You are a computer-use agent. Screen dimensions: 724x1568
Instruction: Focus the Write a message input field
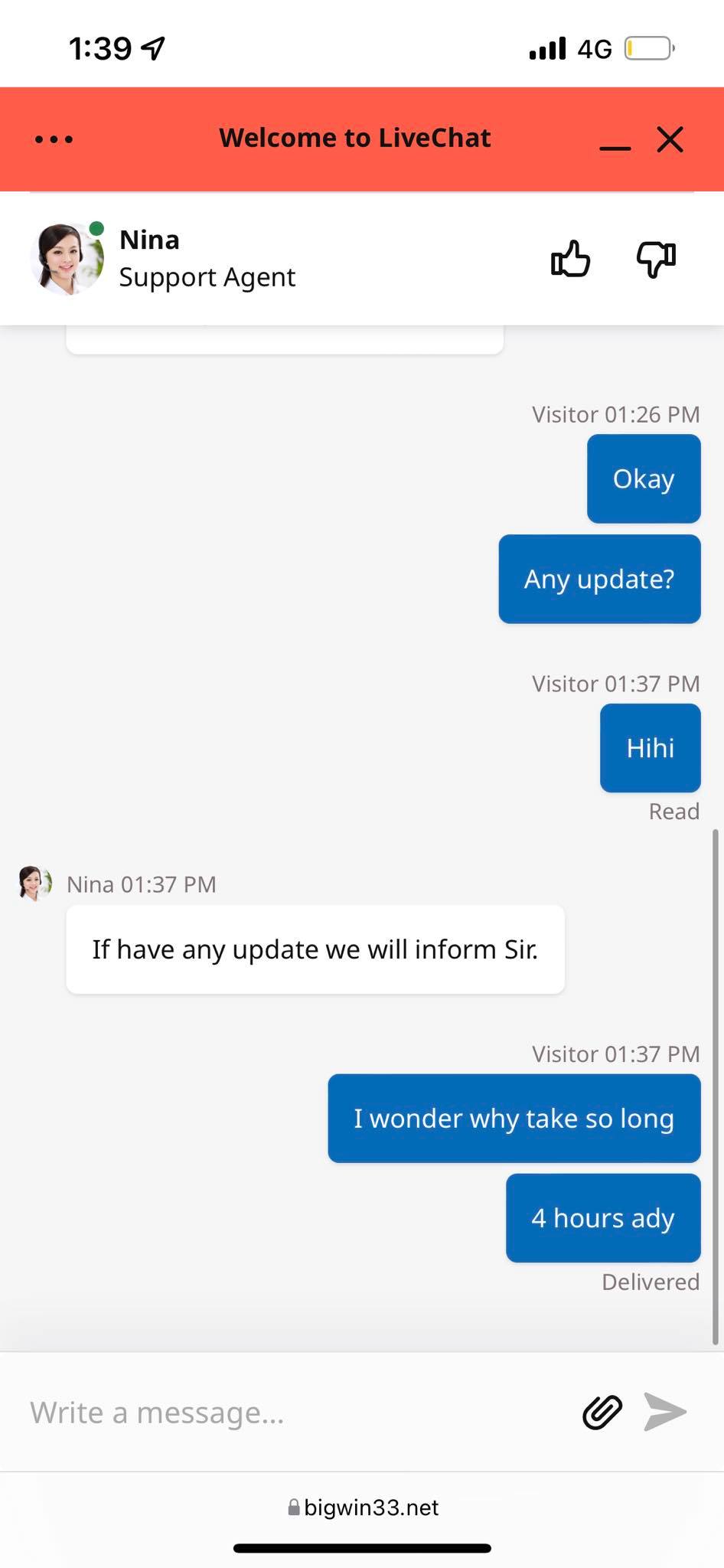click(291, 1412)
